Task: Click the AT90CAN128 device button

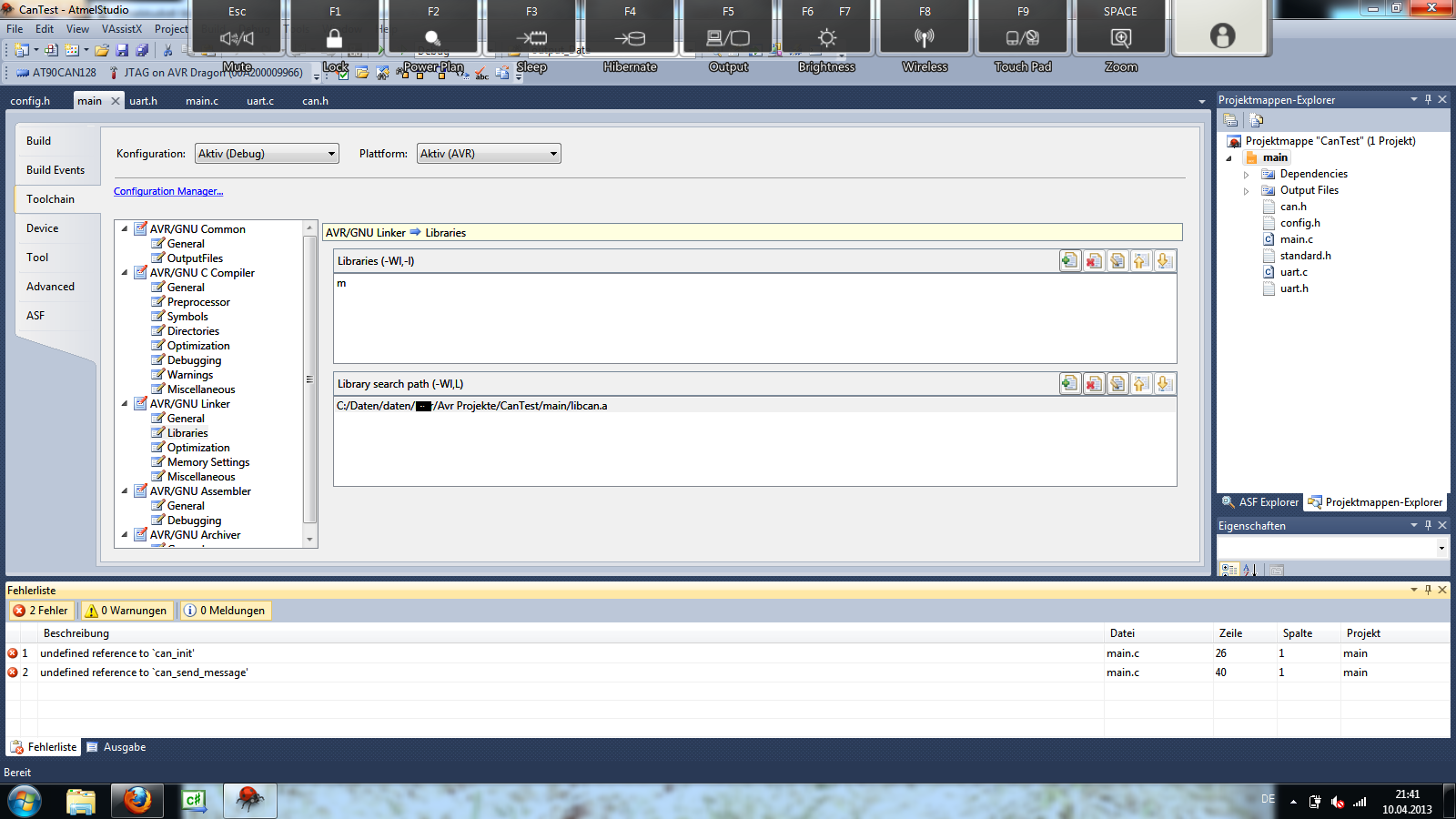Action: pyautogui.click(x=56, y=73)
